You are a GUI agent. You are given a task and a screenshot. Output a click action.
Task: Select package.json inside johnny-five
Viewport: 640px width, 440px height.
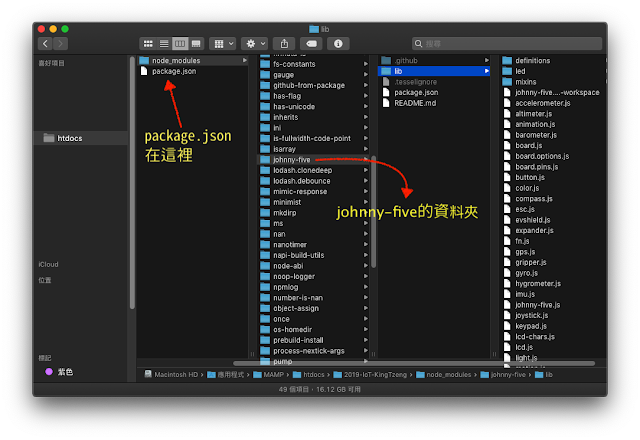click(x=434, y=92)
